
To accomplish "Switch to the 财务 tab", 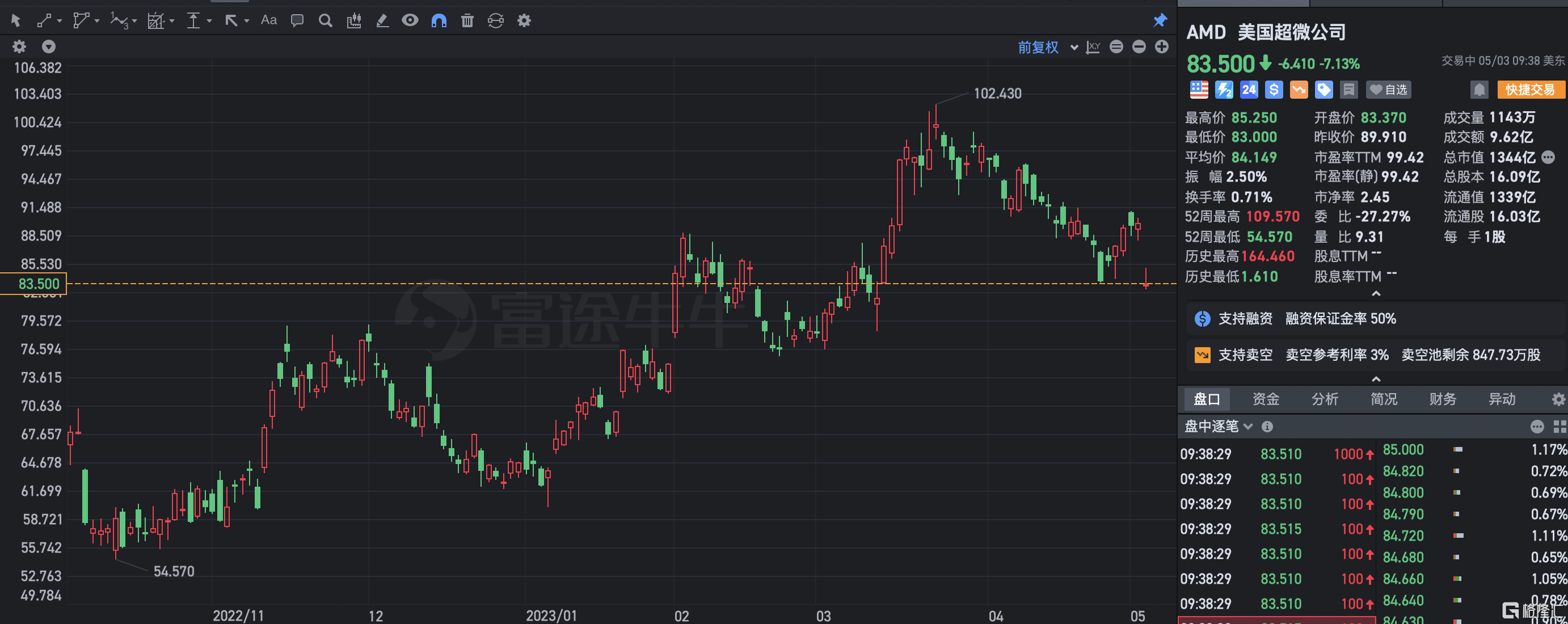I will coord(1443,399).
